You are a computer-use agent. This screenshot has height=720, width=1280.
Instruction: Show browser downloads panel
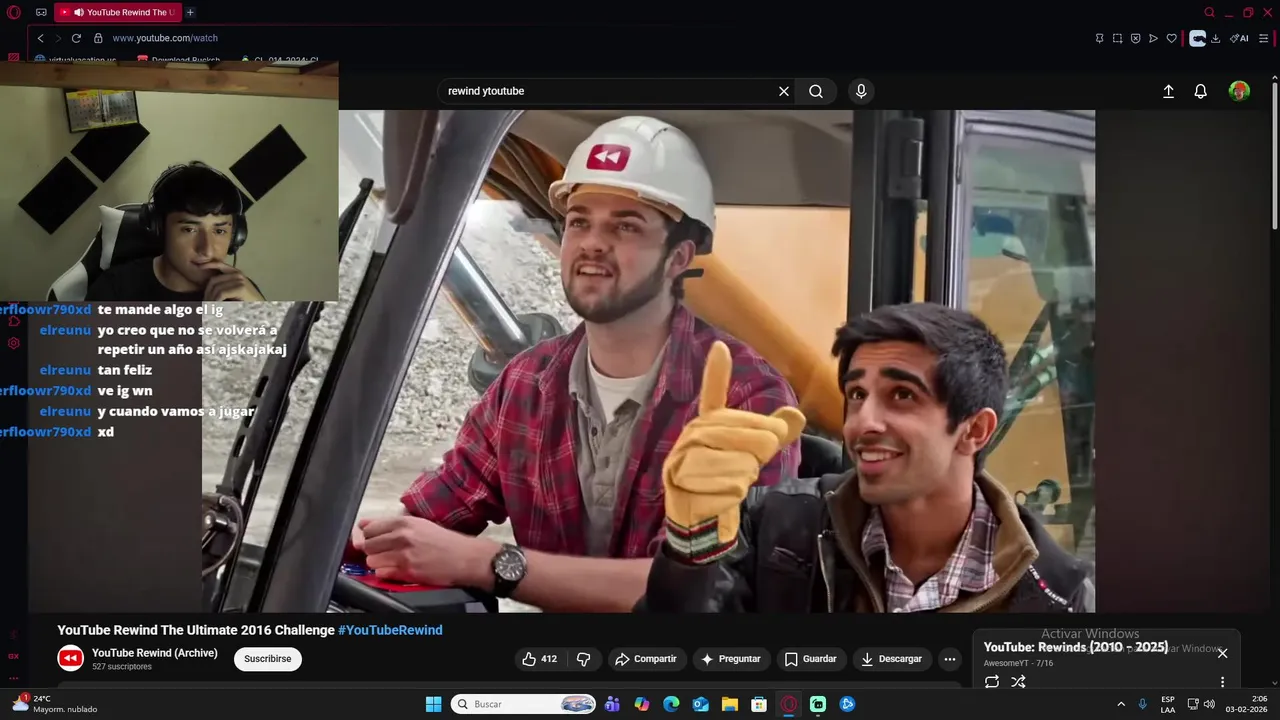[x=1215, y=38]
